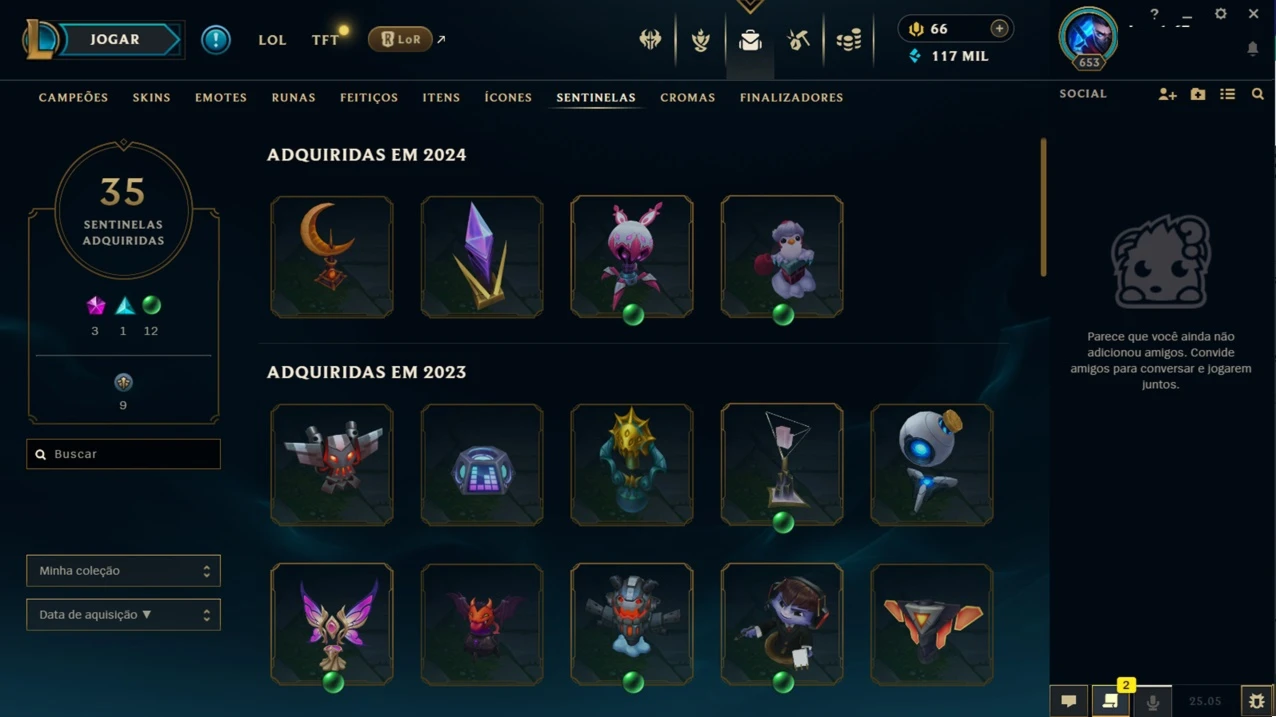
Task: Expand the Data de aquisição sort dropdown
Action: pyautogui.click(x=123, y=615)
